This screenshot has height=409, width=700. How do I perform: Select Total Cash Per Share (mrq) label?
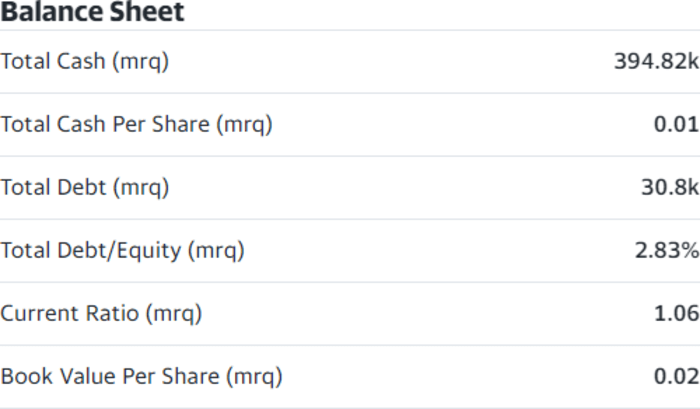coord(137,124)
